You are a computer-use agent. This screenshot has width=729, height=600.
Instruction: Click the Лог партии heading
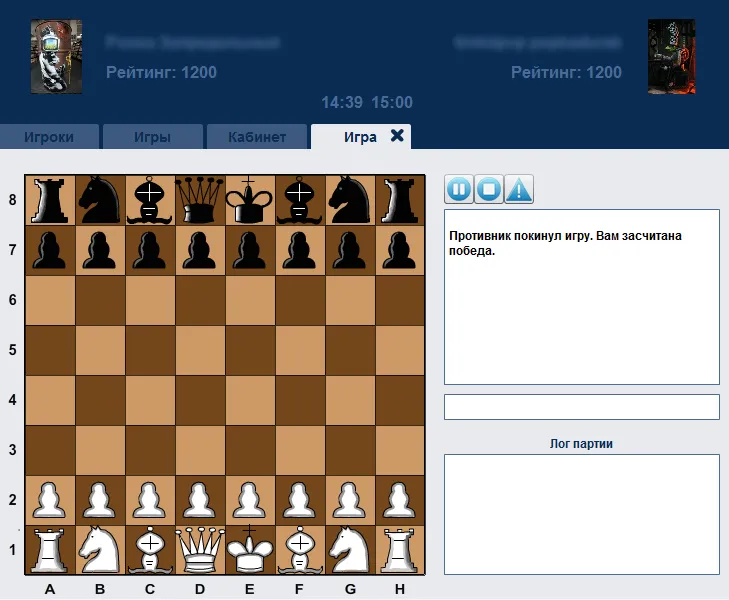(581, 444)
